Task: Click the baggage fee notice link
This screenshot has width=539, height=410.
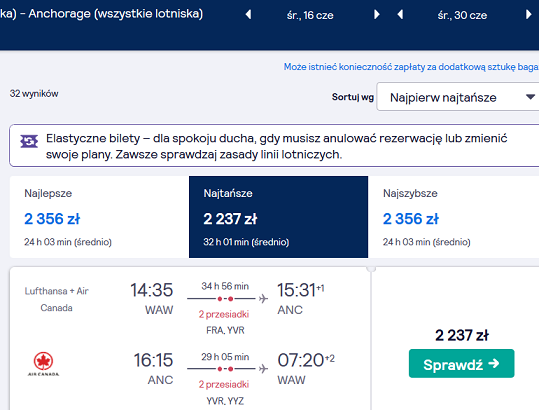Action: (411, 67)
